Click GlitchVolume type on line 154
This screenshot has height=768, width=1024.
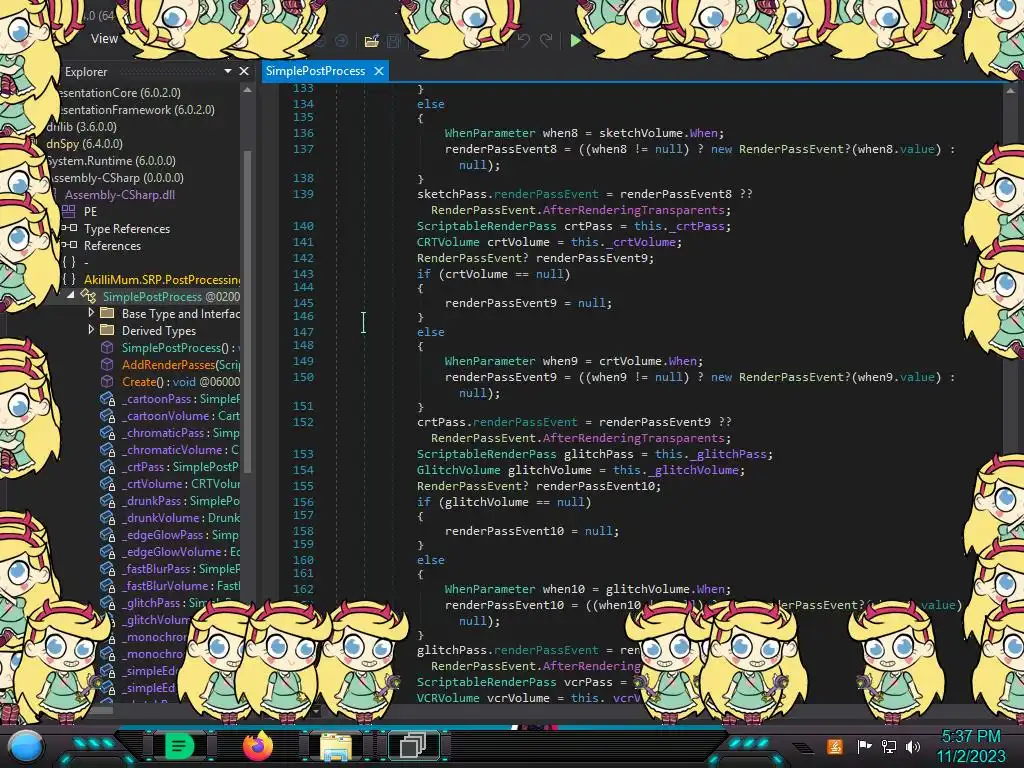pyautogui.click(x=458, y=470)
